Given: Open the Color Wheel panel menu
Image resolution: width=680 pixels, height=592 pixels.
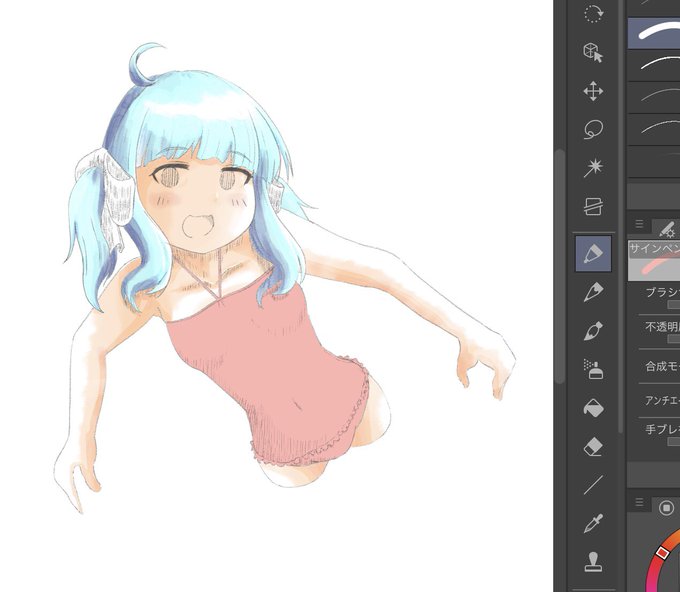Looking at the screenshot, I should pyautogui.click(x=639, y=502).
